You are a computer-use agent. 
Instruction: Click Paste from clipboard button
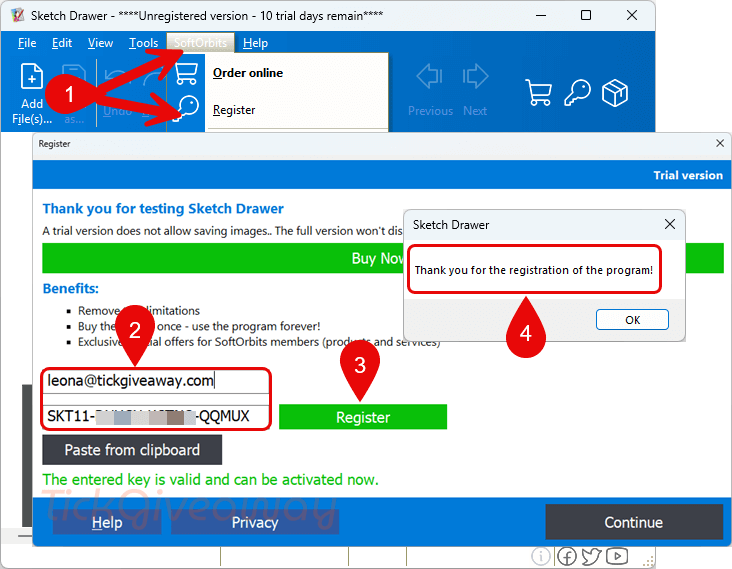click(132, 450)
